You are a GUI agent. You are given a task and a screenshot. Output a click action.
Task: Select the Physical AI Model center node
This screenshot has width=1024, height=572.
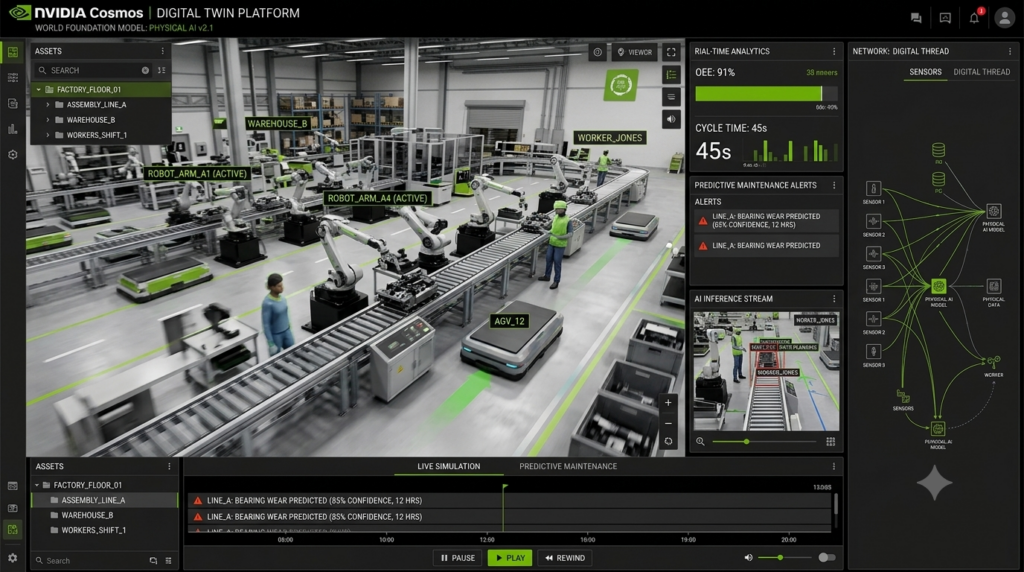click(x=938, y=287)
